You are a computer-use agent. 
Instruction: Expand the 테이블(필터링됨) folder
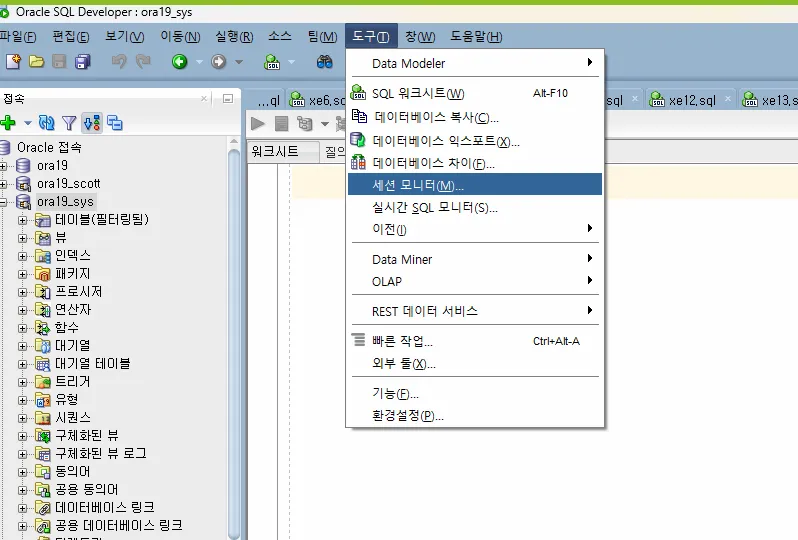[22, 220]
